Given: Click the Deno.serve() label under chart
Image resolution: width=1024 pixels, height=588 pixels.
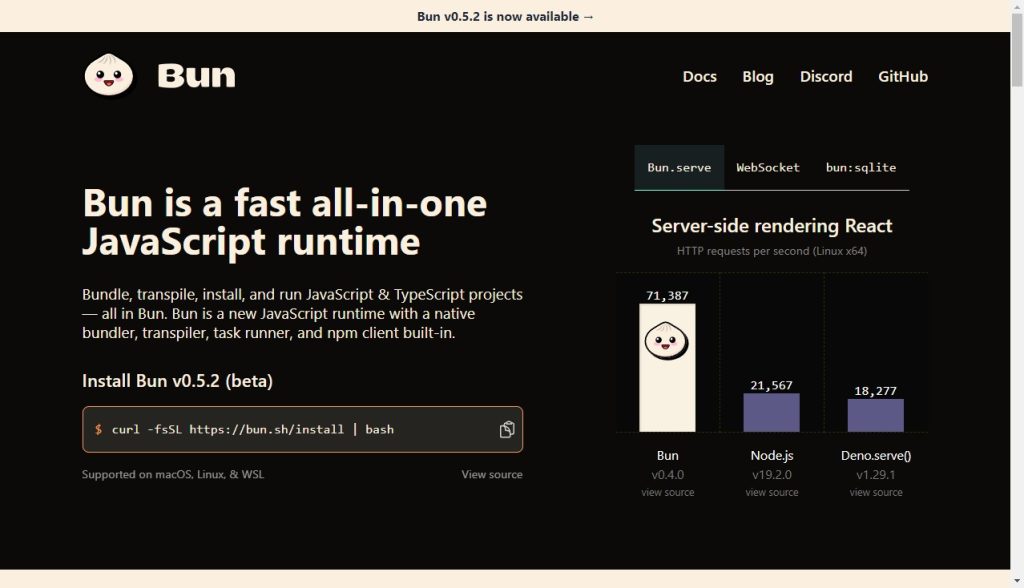Looking at the screenshot, I should pos(876,455).
